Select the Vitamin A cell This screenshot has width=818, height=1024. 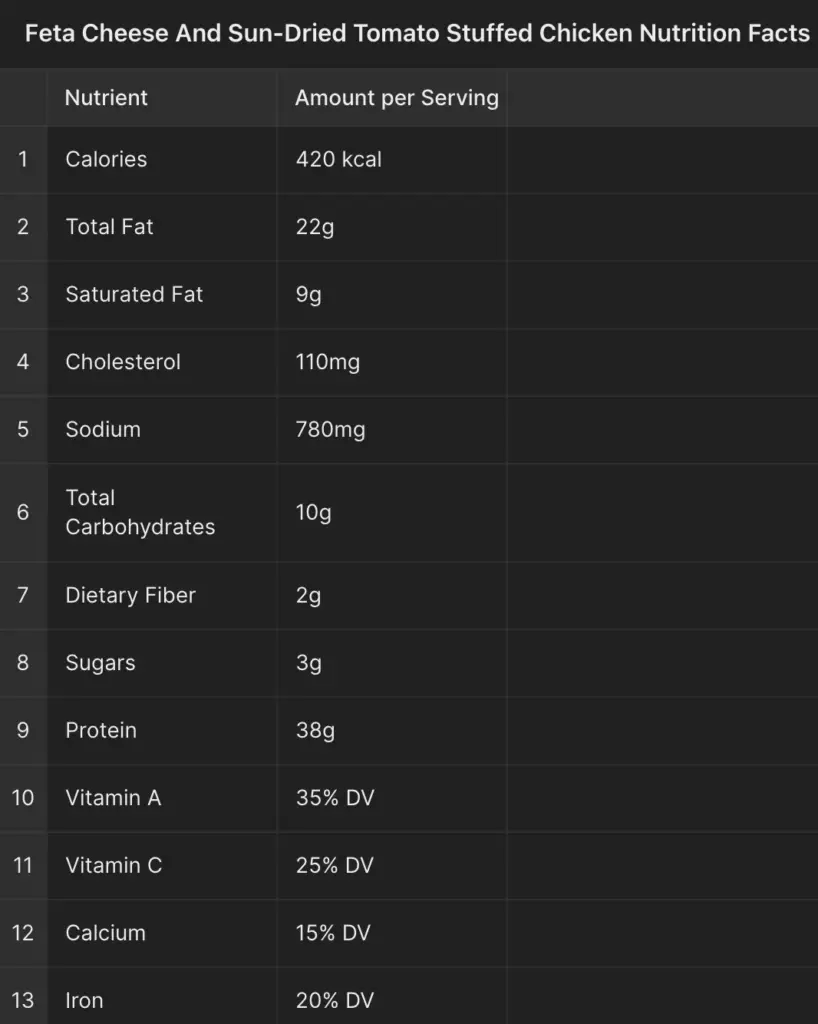coord(162,798)
